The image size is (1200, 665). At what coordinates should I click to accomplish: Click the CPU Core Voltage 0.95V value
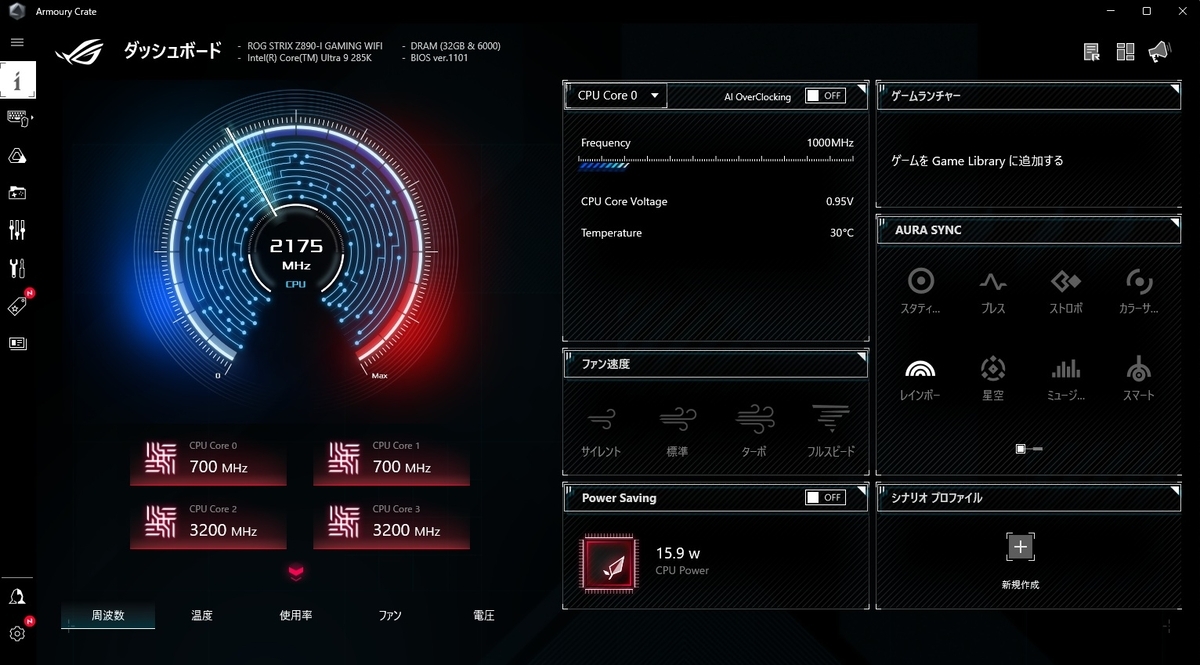coord(839,201)
